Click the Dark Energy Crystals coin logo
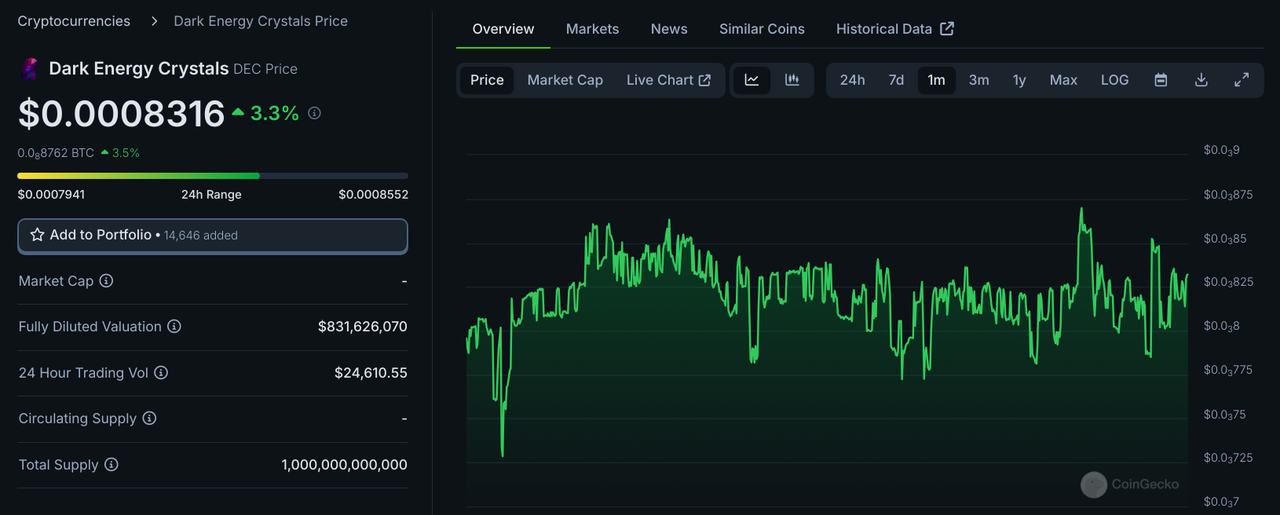The width and height of the screenshot is (1280, 515). (30, 68)
